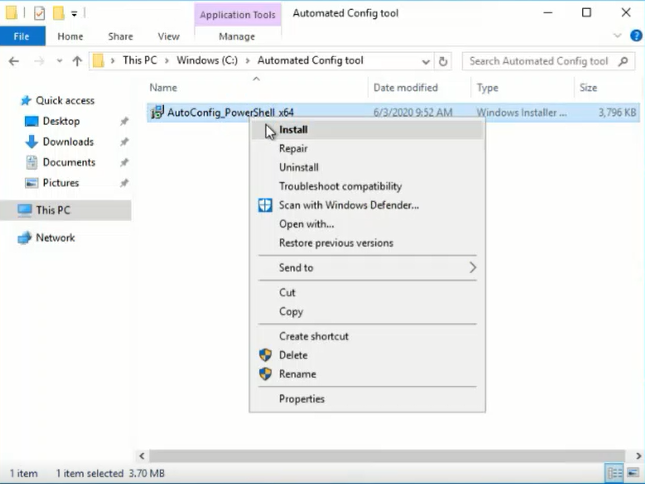Viewport: 645px width, 484px height.
Task: Open Properties from the context menu
Action: (367, 399)
